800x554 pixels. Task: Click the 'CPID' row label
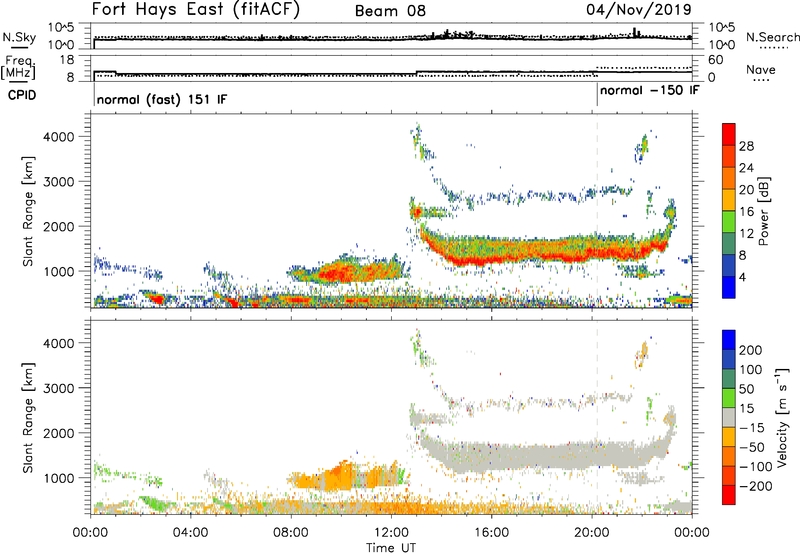(x=22, y=95)
